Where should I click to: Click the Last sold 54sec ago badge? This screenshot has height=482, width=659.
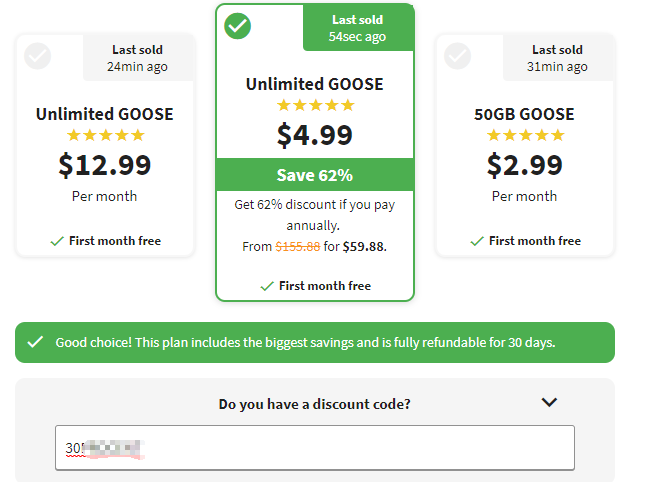pos(358,28)
